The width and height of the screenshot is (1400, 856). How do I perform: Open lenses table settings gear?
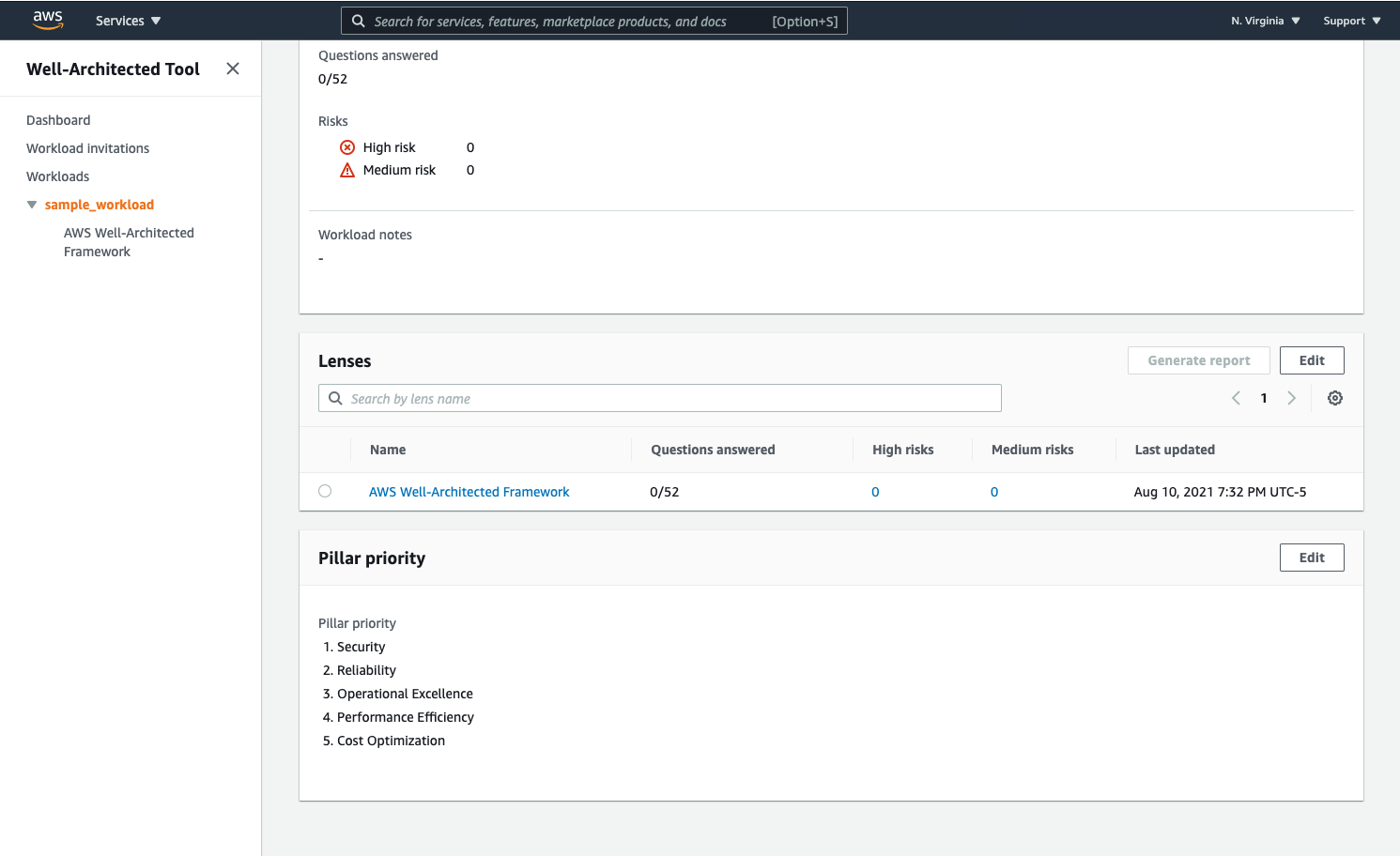(1335, 398)
